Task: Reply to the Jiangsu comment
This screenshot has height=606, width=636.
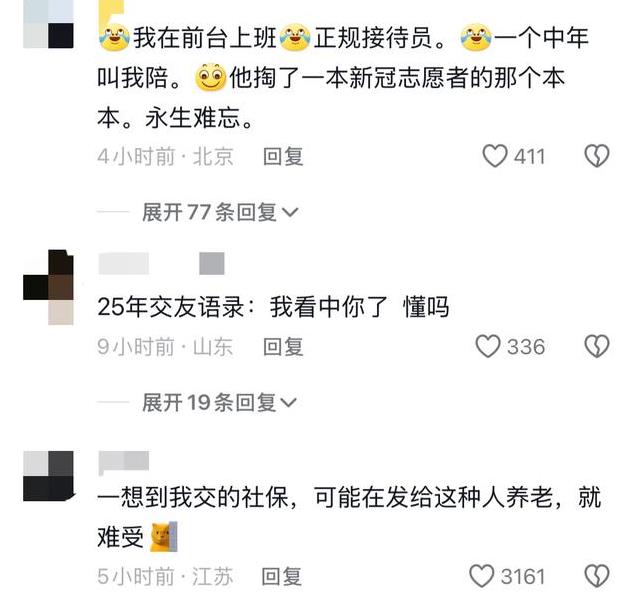Action: (281, 576)
